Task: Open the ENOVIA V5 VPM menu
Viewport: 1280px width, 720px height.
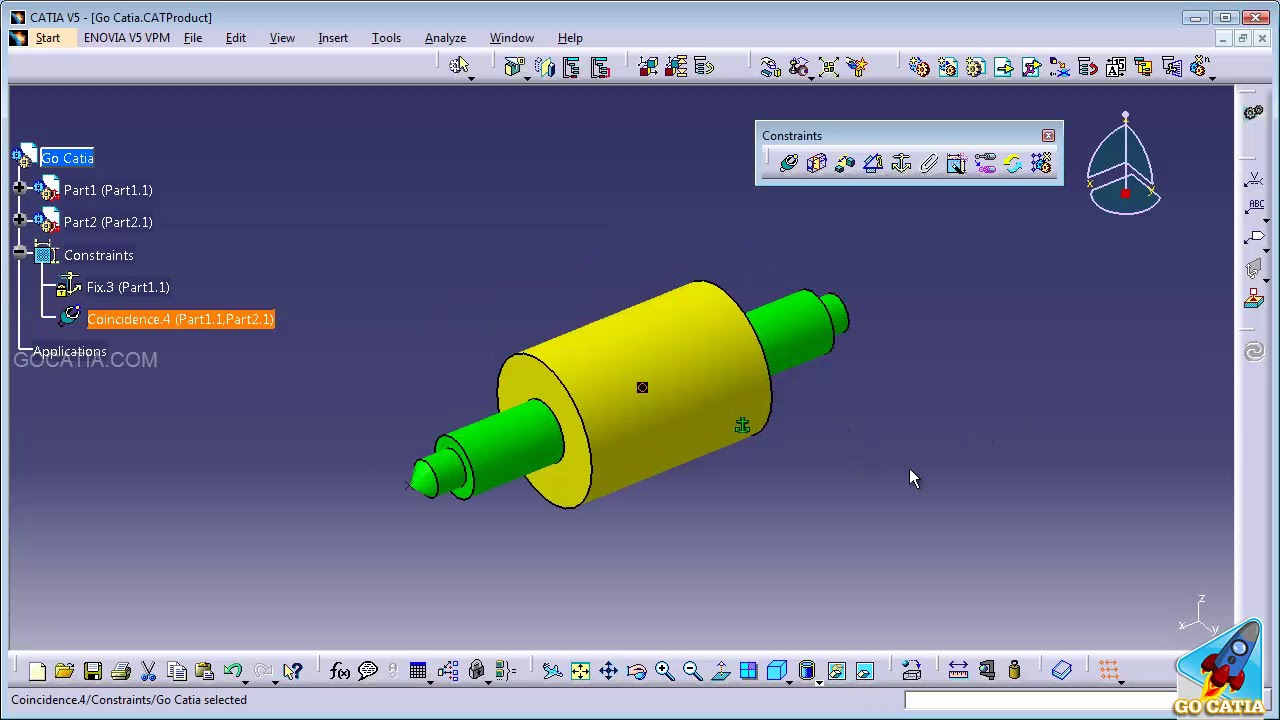Action: (x=127, y=38)
